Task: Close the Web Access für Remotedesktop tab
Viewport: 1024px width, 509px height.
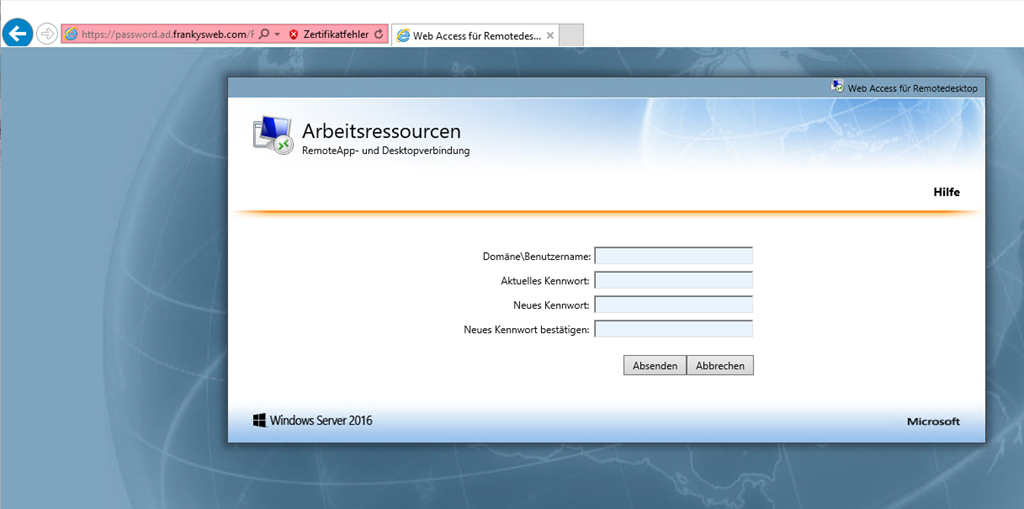Action: pyautogui.click(x=550, y=35)
